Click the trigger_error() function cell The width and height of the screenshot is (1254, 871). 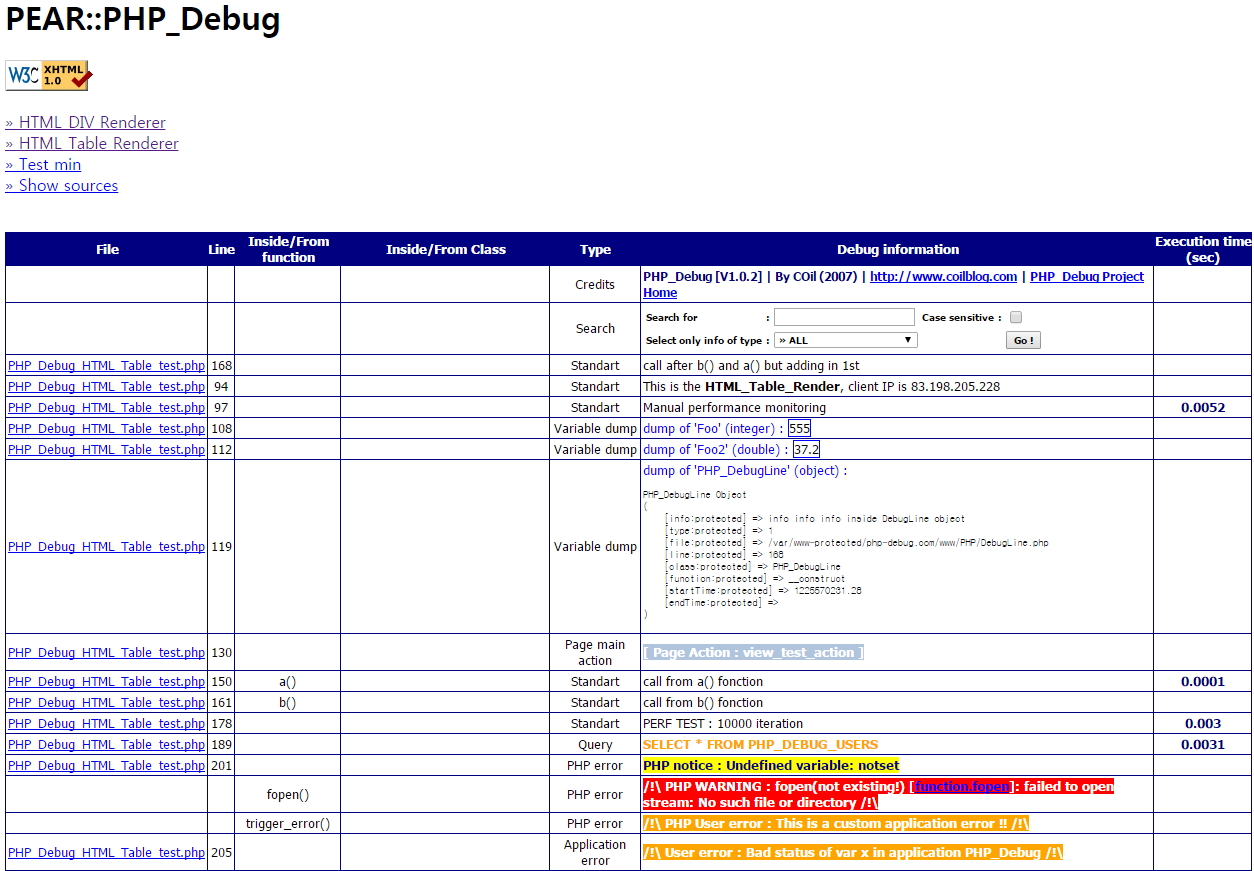pos(288,824)
